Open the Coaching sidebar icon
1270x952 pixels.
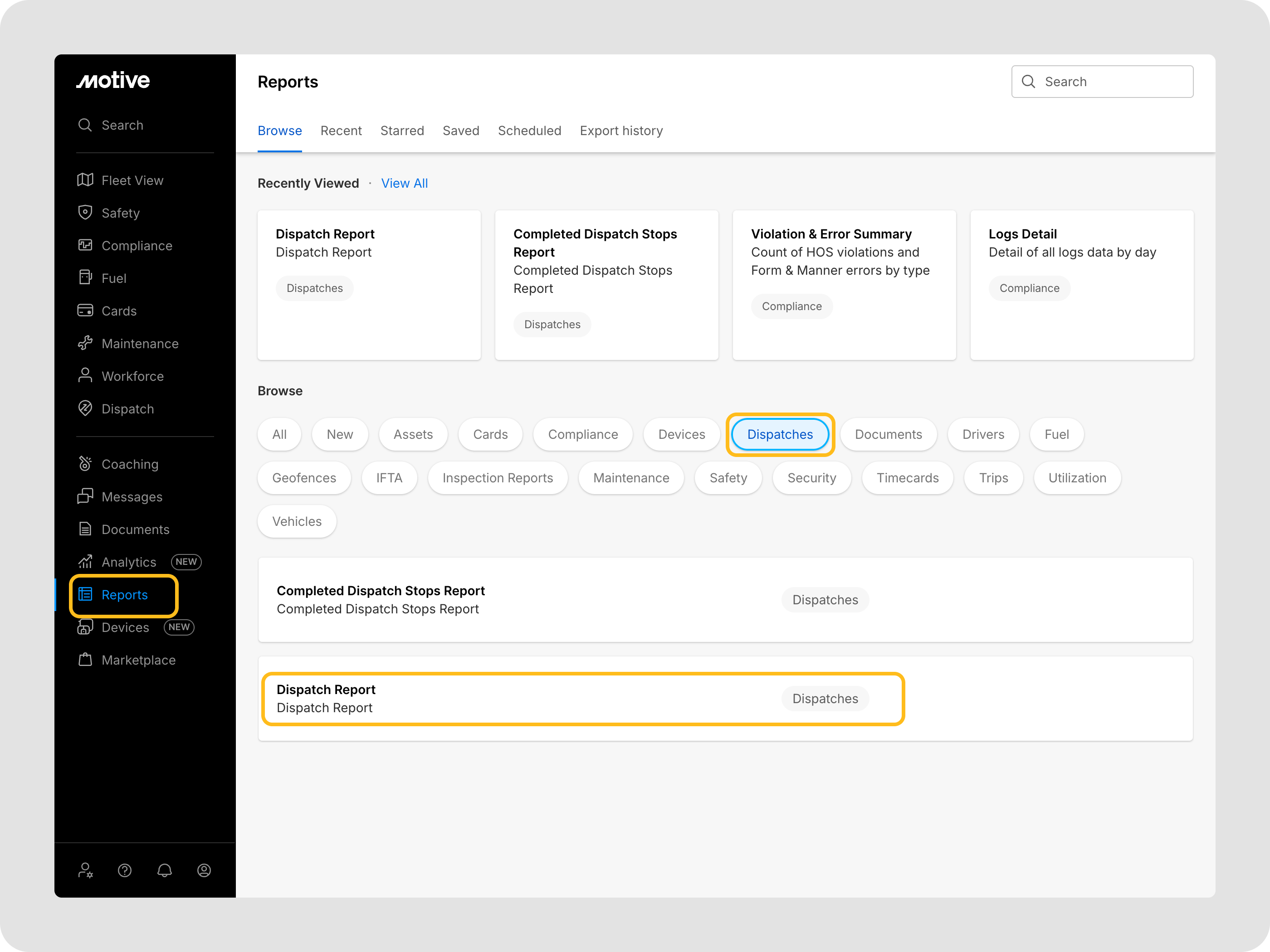[x=85, y=464]
